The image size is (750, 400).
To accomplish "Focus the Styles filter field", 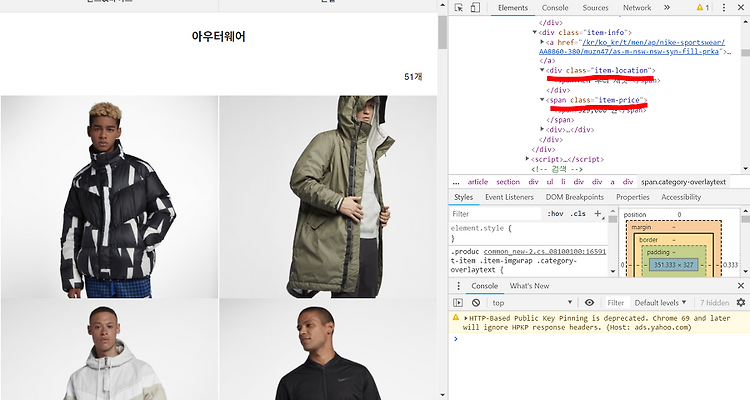I will pos(495,214).
